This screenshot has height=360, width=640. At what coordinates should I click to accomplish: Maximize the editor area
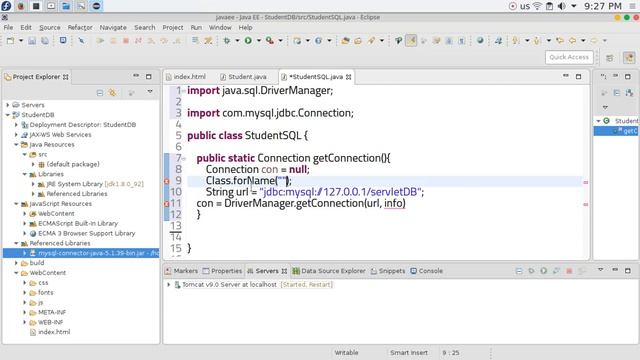[578, 76]
